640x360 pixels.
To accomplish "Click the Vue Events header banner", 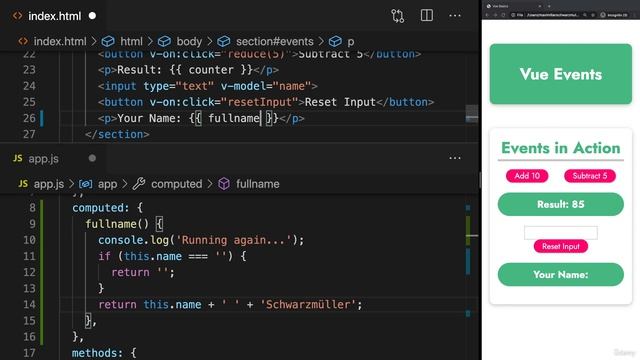I will tap(561, 74).
